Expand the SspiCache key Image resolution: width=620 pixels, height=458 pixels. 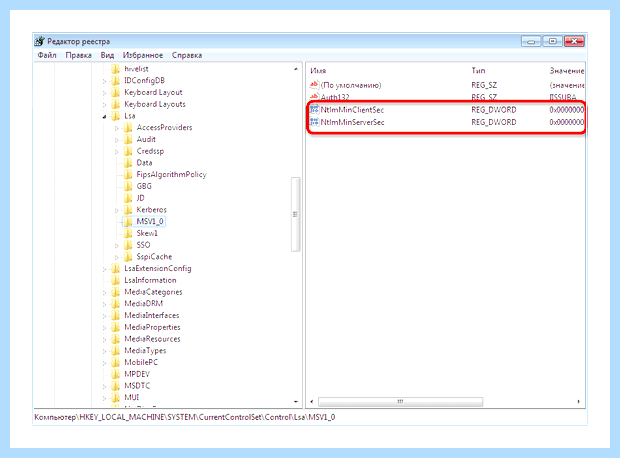[x=117, y=257]
